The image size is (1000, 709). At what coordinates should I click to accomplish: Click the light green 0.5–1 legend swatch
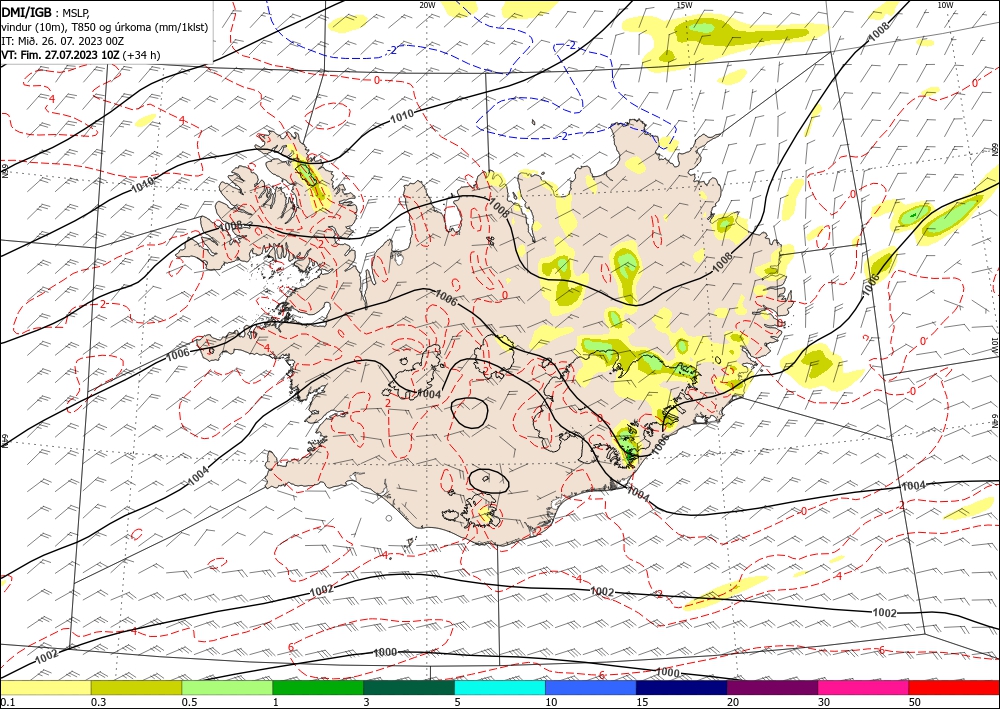pos(227,687)
